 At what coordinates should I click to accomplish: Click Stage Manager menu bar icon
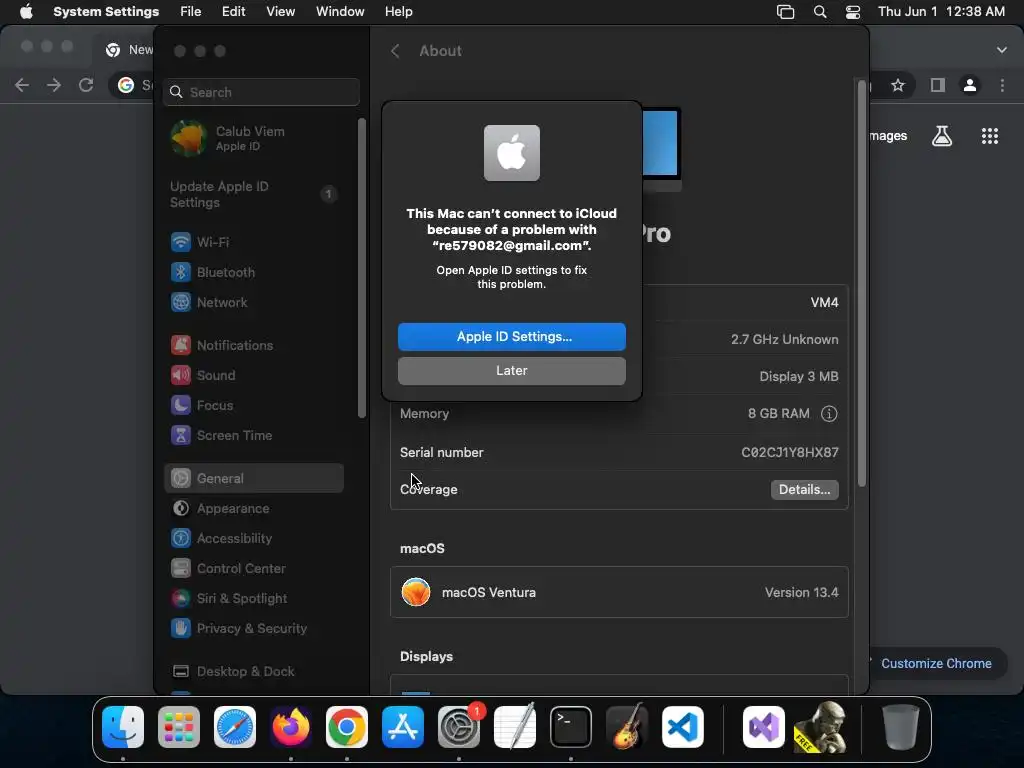point(786,12)
